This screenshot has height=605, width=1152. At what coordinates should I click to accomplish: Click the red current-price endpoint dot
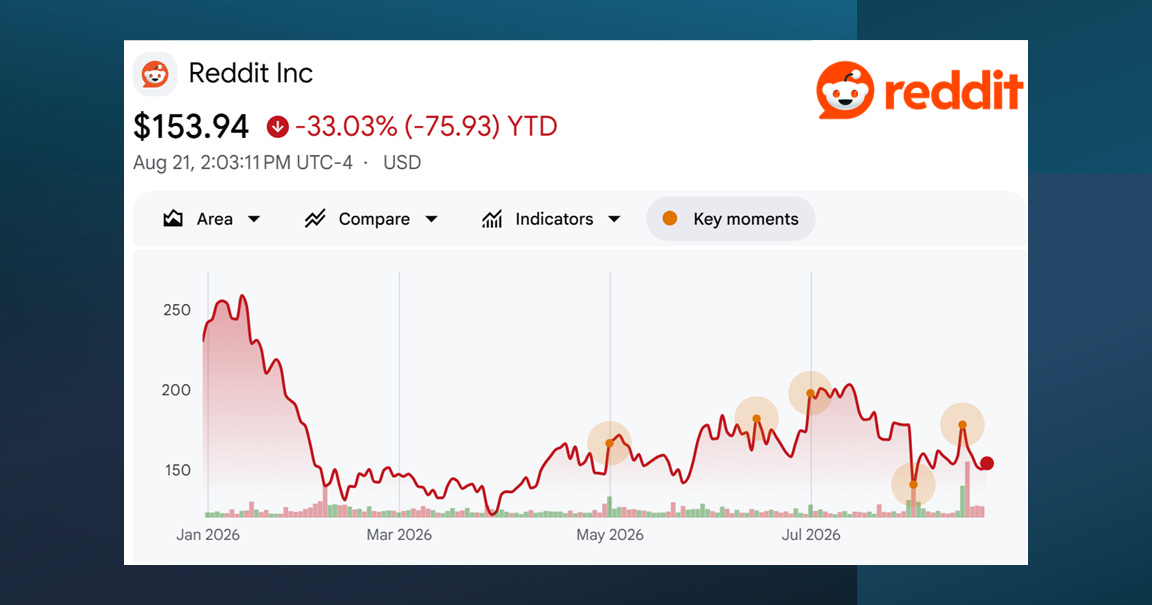click(x=987, y=463)
